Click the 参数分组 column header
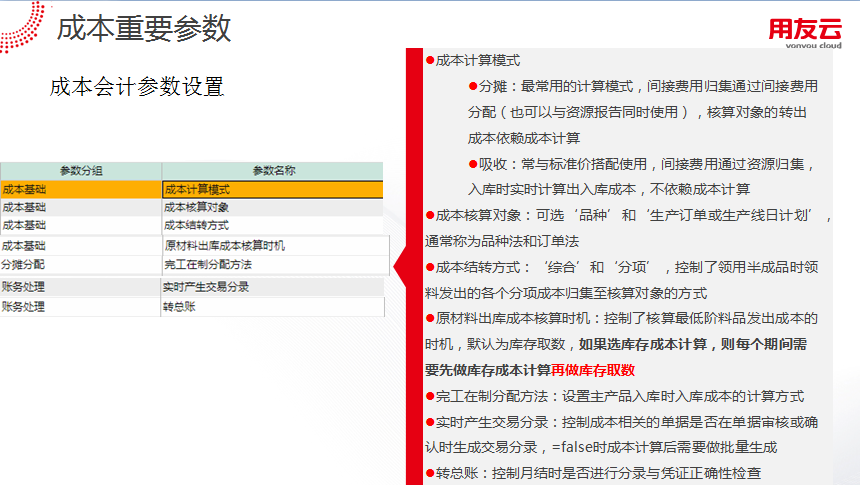The height and width of the screenshot is (485, 860). (80, 170)
